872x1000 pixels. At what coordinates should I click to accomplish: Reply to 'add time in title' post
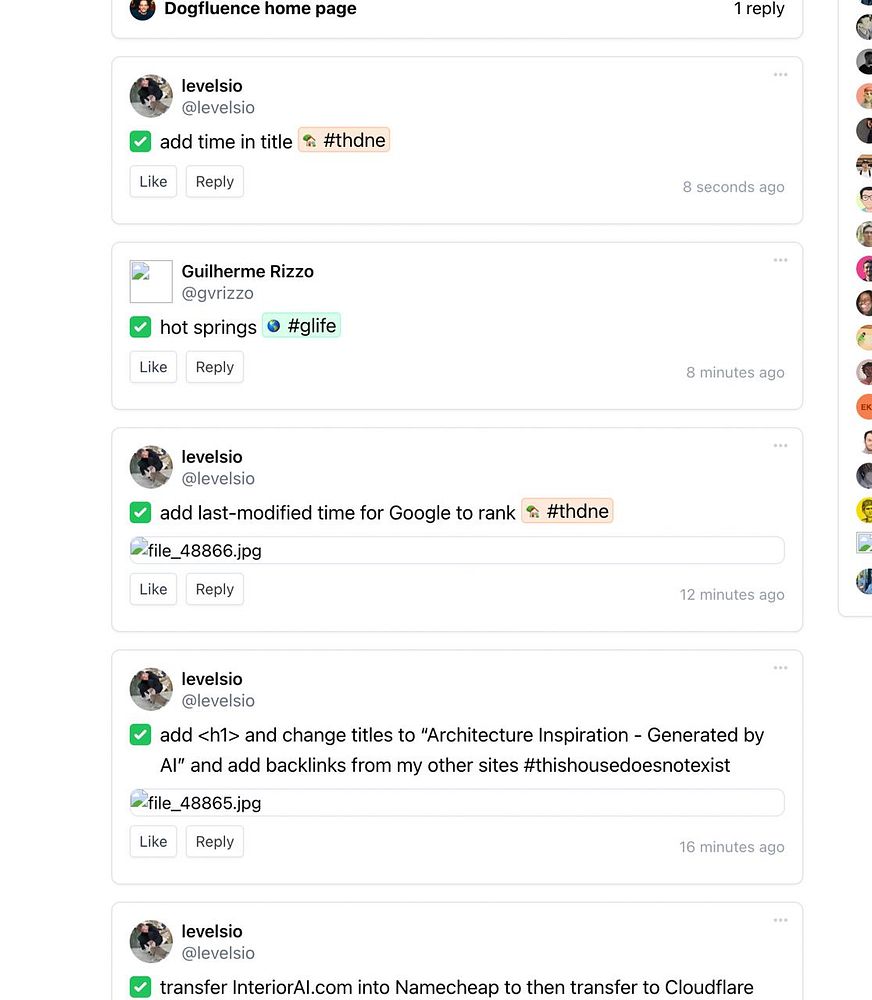(214, 182)
